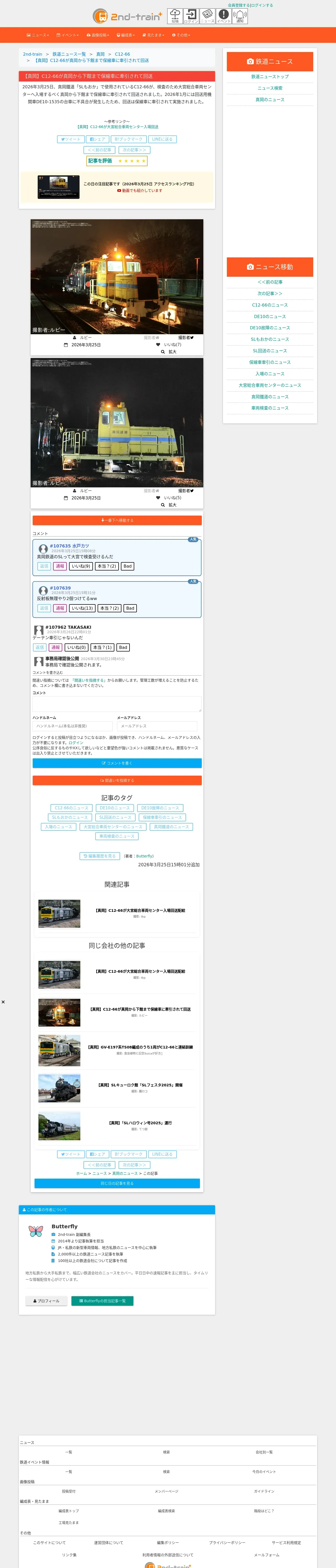
Task: Open the 通知 notifications bell icon
Action: [240, 16]
